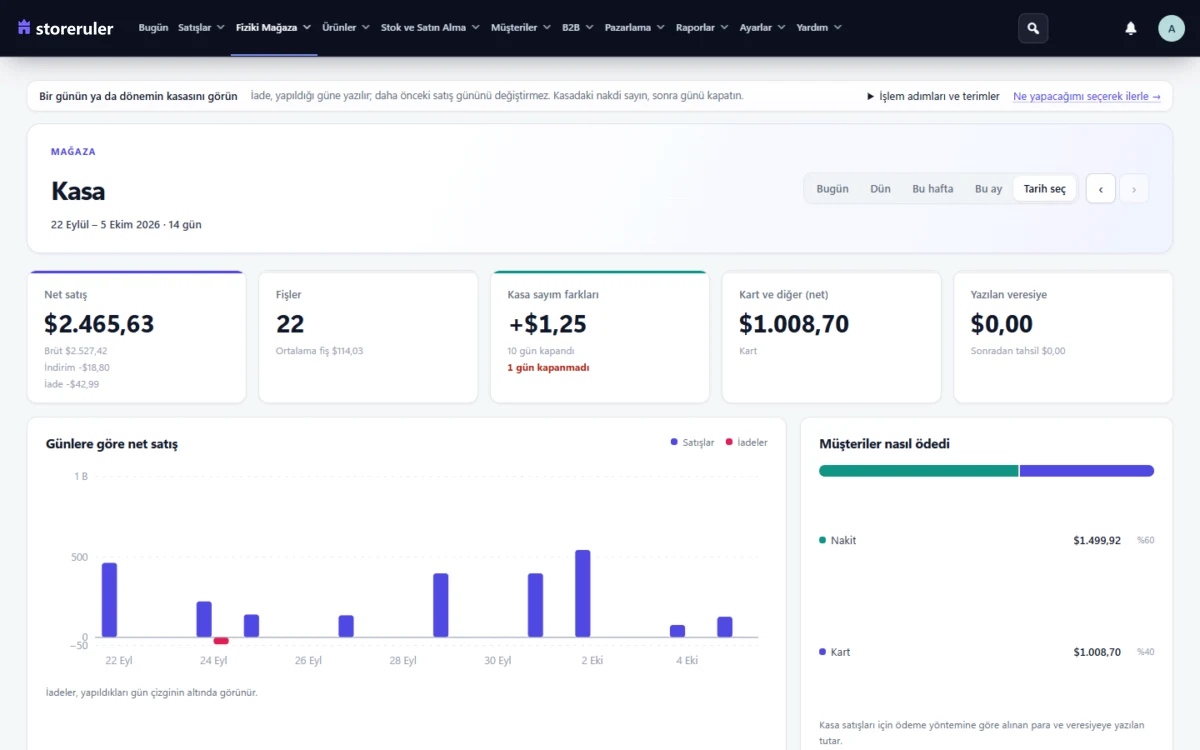Toggle İadeler legend in chart

(746, 442)
